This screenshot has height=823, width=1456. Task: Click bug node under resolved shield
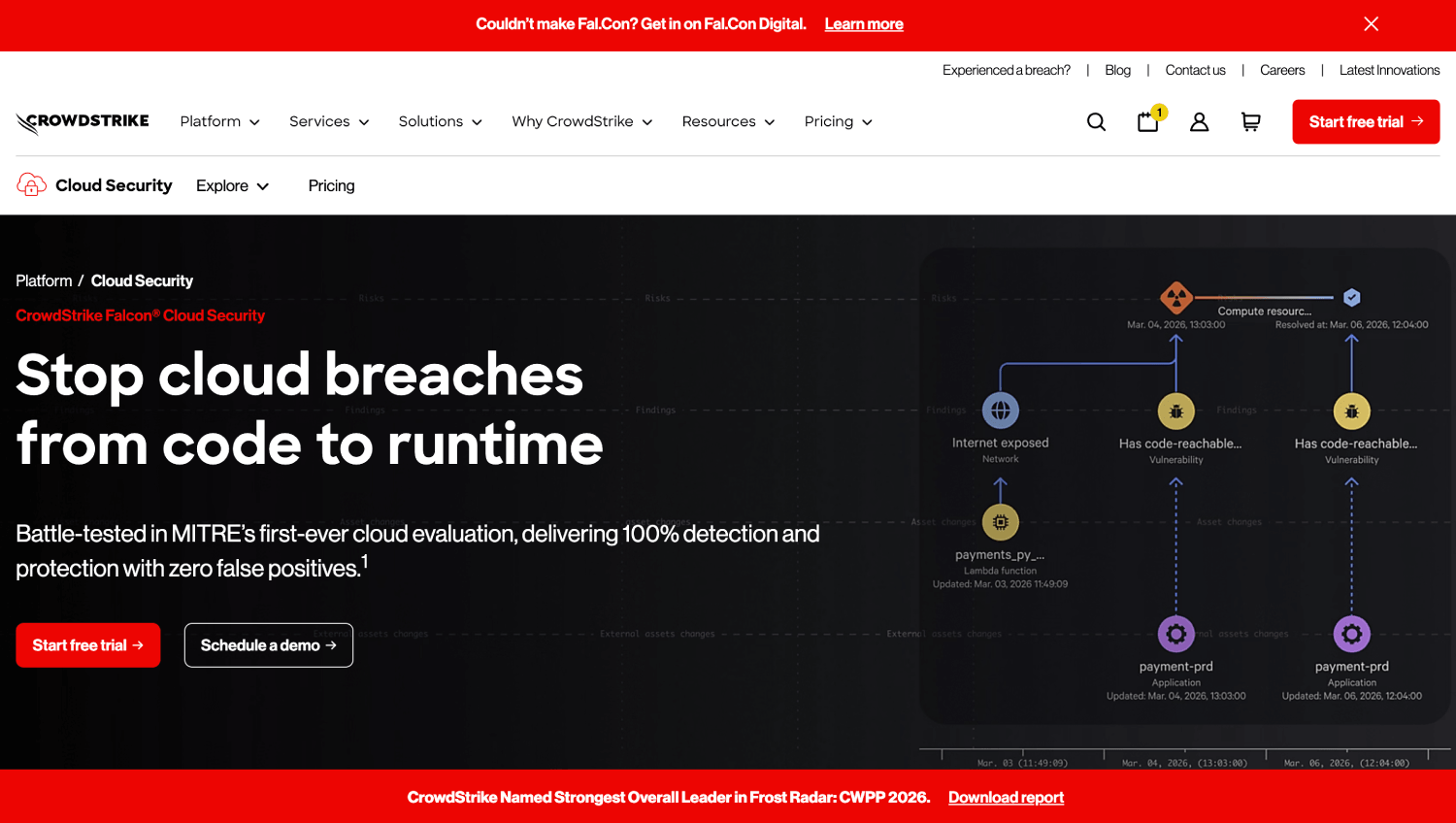1352,411
